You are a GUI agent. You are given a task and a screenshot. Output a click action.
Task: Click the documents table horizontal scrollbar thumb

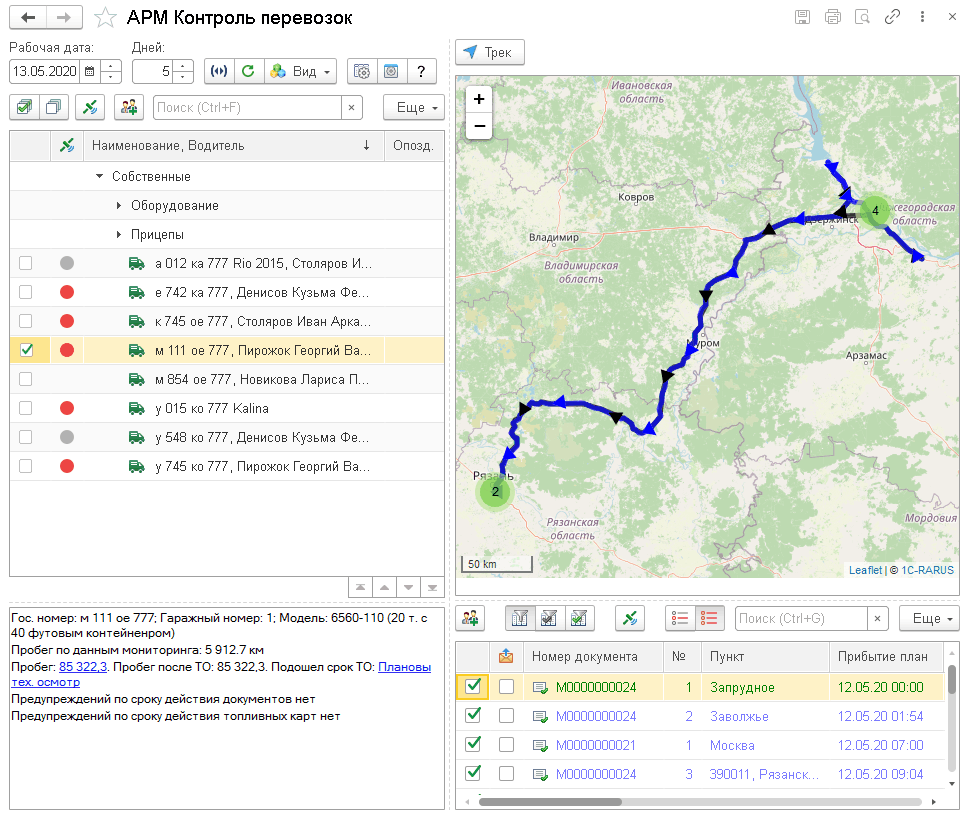[550, 802]
